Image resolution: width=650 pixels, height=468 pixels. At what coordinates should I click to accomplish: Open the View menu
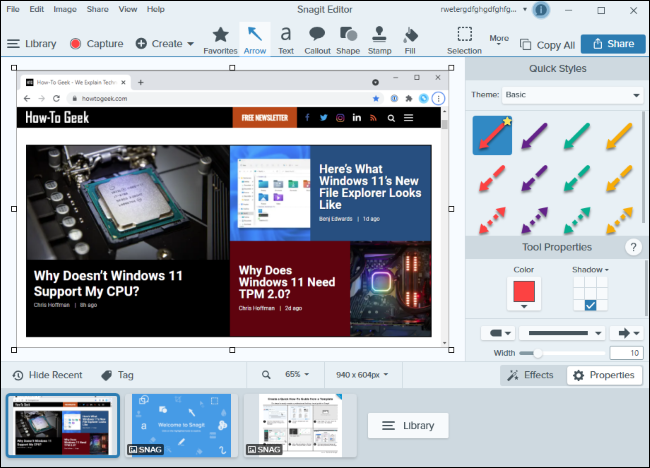pos(128,9)
